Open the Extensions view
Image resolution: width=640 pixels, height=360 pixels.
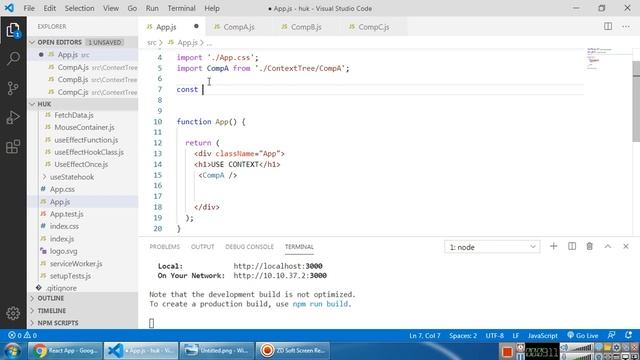[x=13, y=147]
